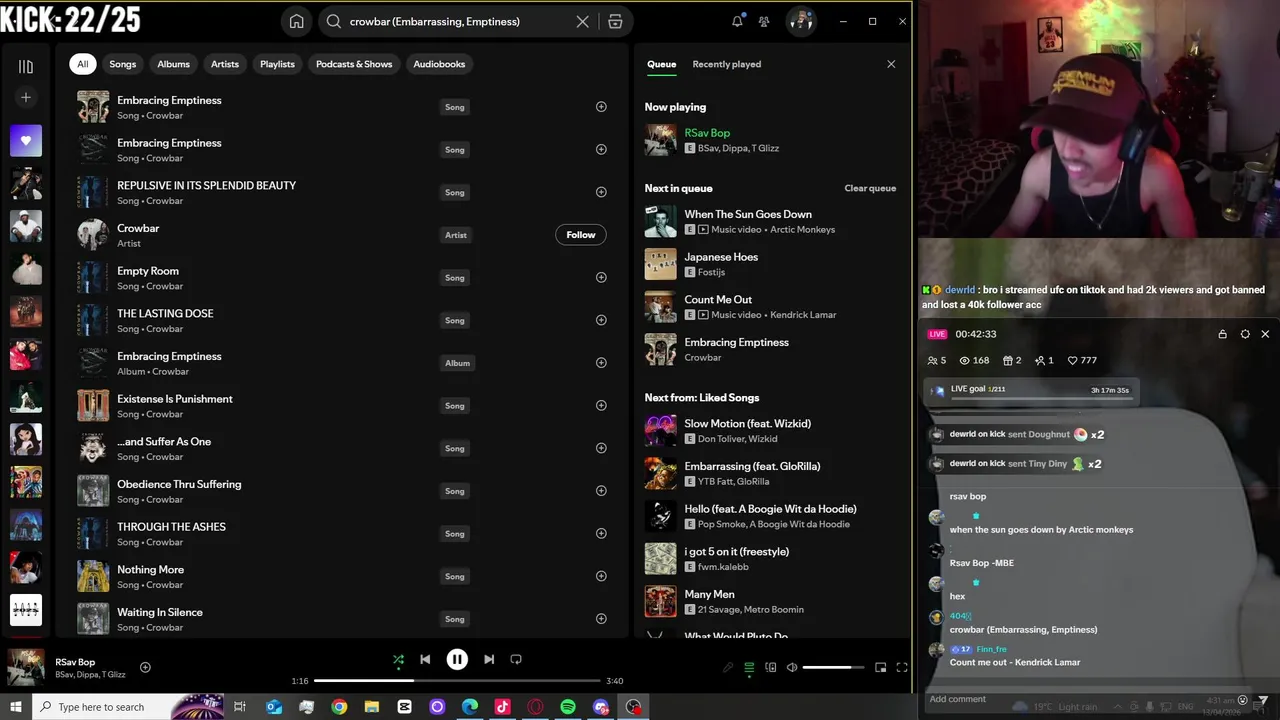1280x720 pixels.
Task: Play When The Sun Goes Down from the queue
Action: [x=771, y=221]
